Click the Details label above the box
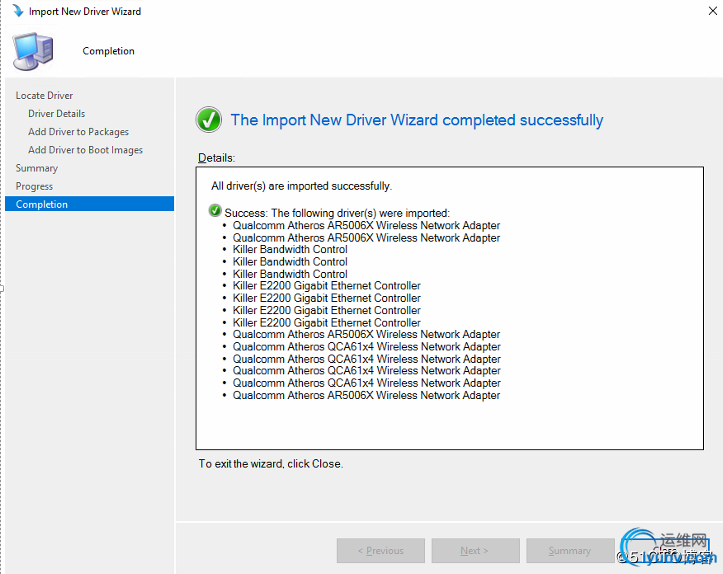The height and width of the screenshot is (574, 723). click(216, 158)
